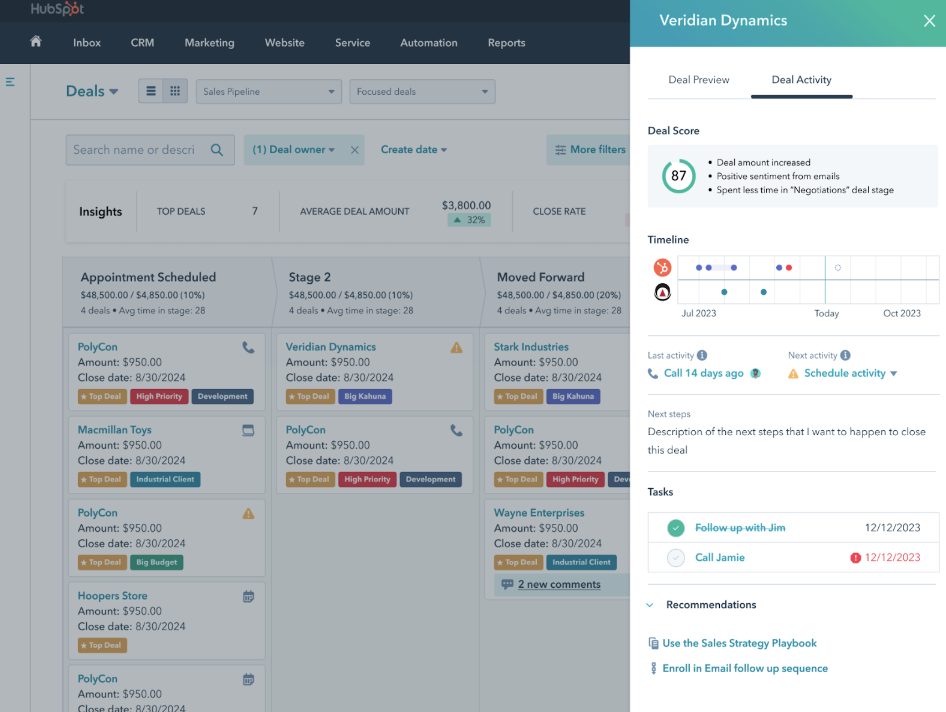Click the HubSpot timeline row icon
946x712 pixels.
coord(662,267)
